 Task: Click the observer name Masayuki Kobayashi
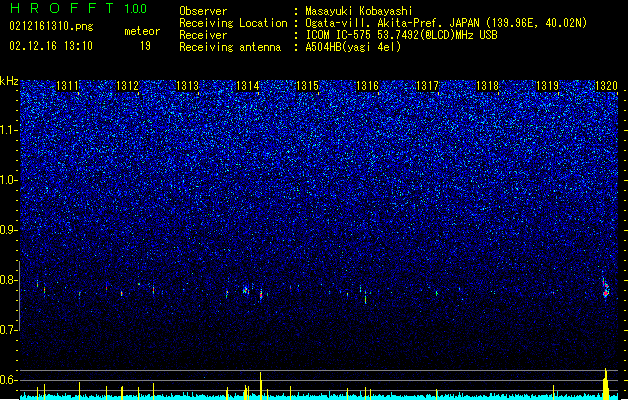coord(359,11)
